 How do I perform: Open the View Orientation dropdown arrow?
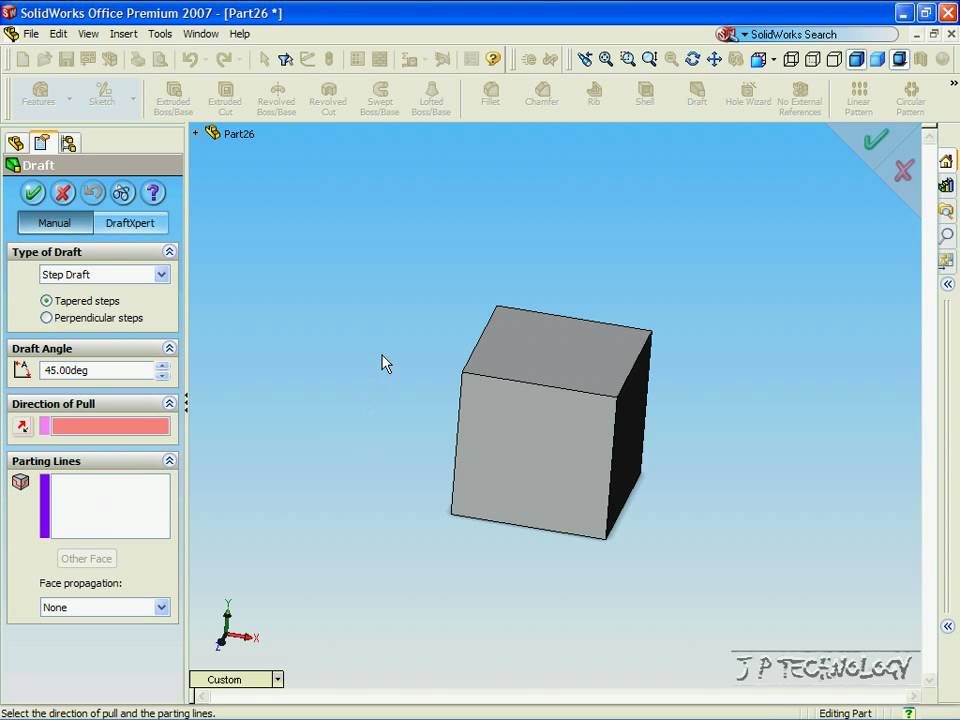[774, 59]
